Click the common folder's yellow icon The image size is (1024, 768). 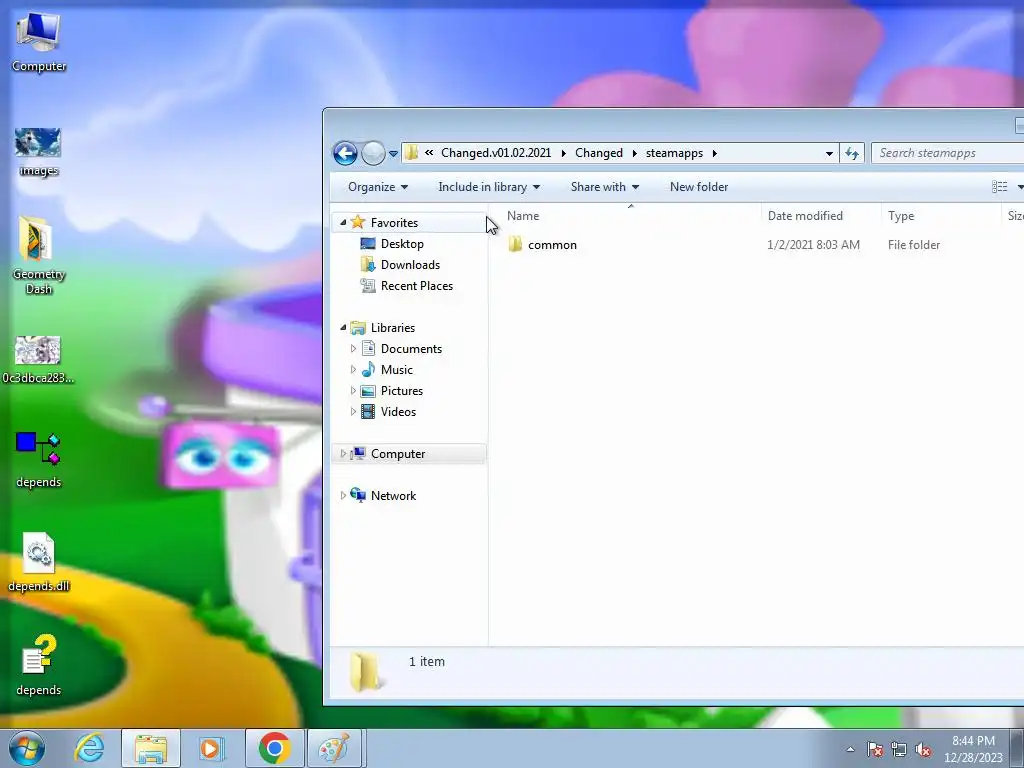coord(515,244)
